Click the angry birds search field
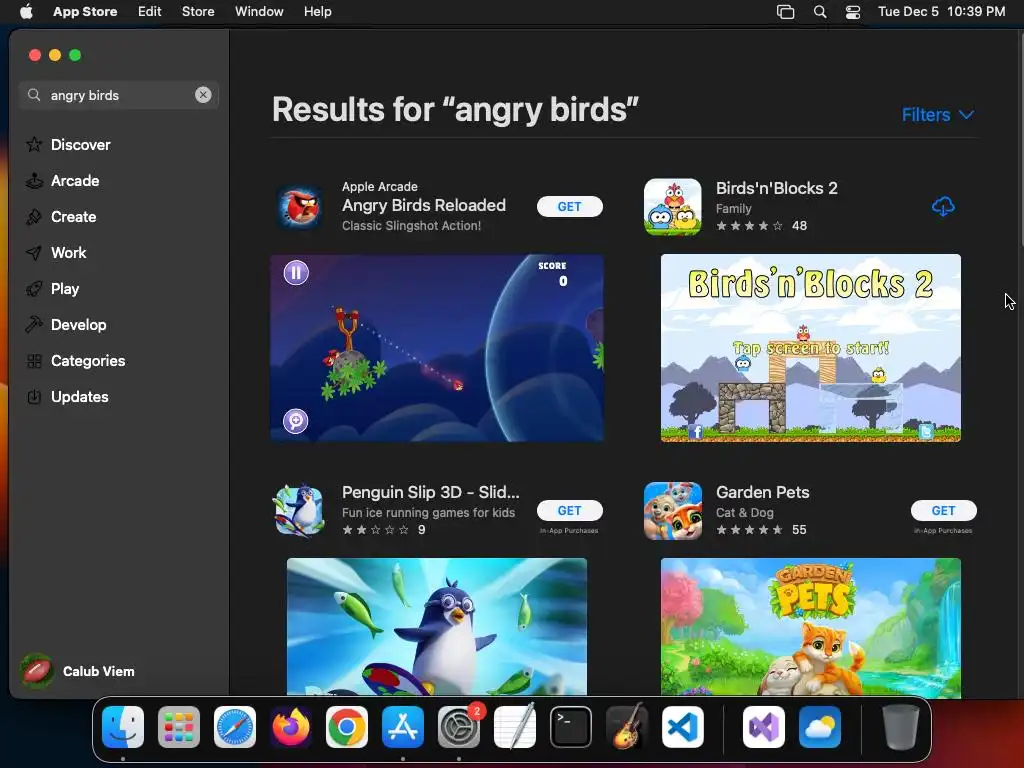Image resolution: width=1024 pixels, height=768 pixels. (x=119, y=95)
